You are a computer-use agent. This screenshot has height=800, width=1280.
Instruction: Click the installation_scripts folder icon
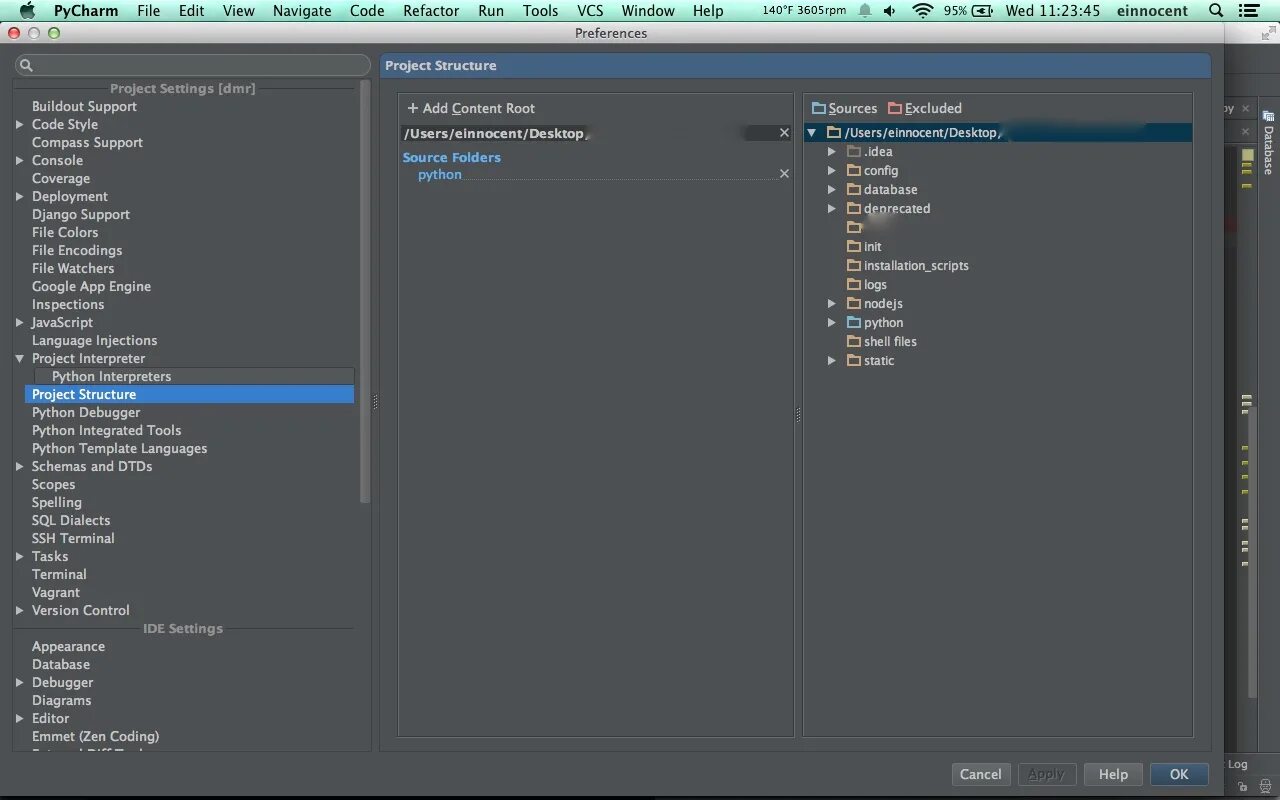click(854, 265)
